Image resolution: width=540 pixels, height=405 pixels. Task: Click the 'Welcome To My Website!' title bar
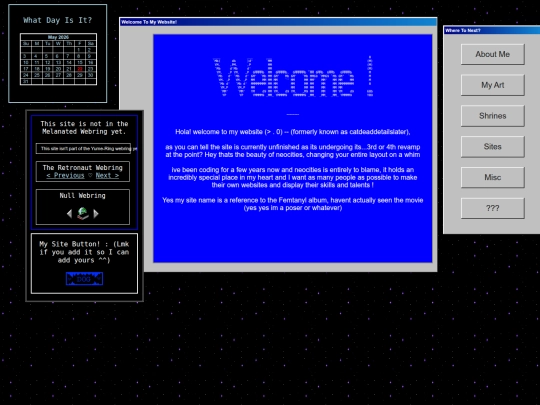[278, 22]
